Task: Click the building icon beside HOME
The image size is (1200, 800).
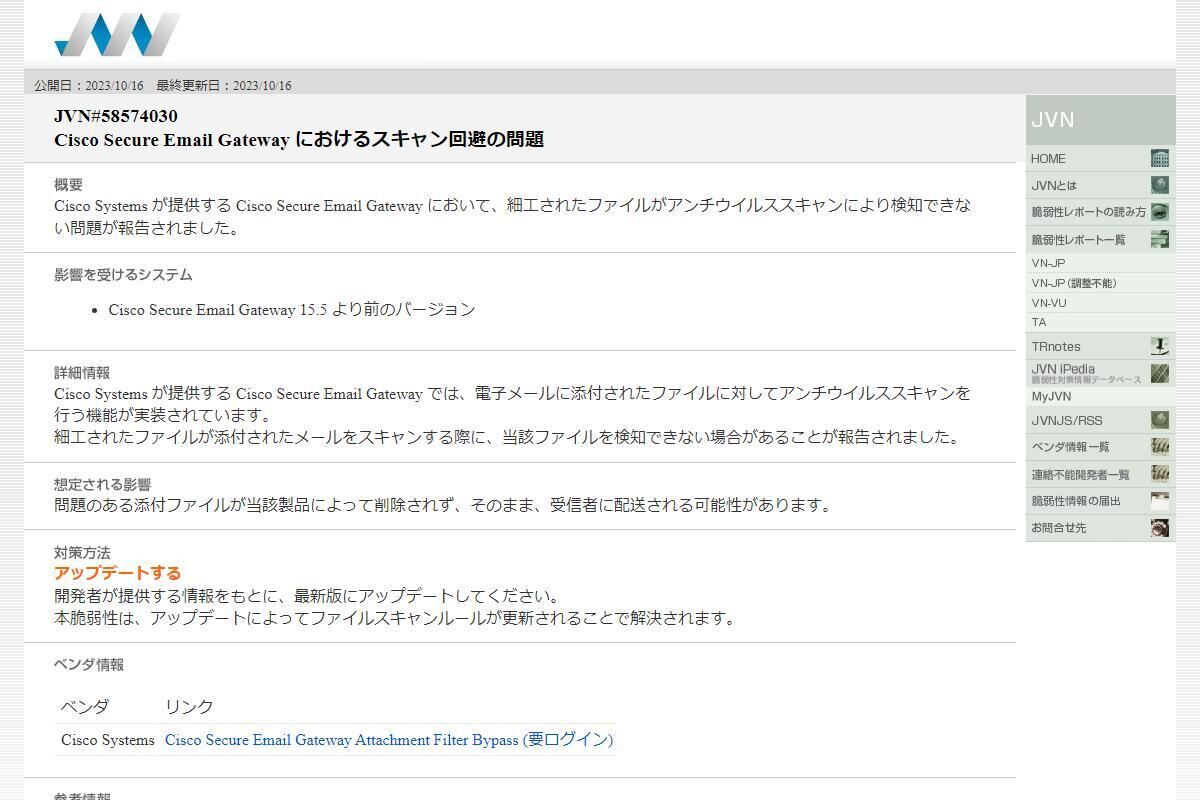Action: pyautogui.click(x=1160, y=158)
